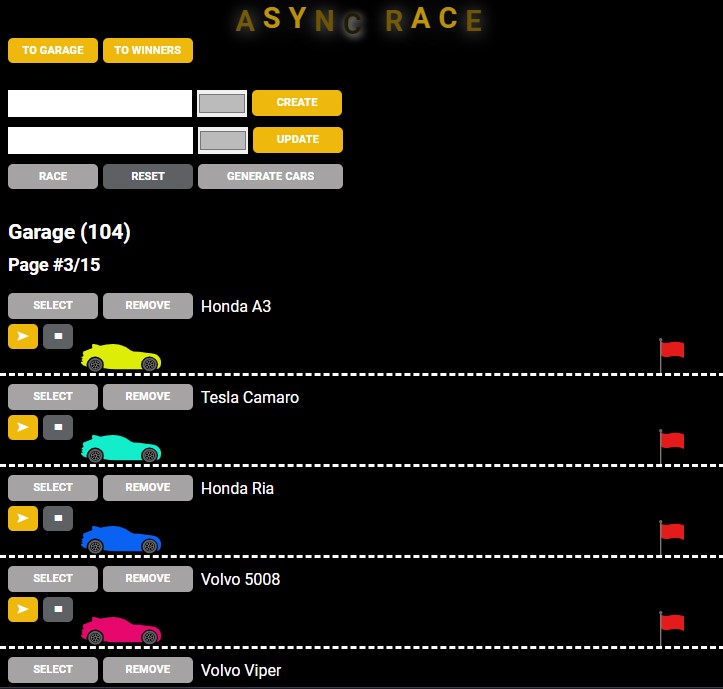This screenshot has height=689, width=723.
Task: Click the finish flag on Tesla Camaro track
Action: point(672,446)
